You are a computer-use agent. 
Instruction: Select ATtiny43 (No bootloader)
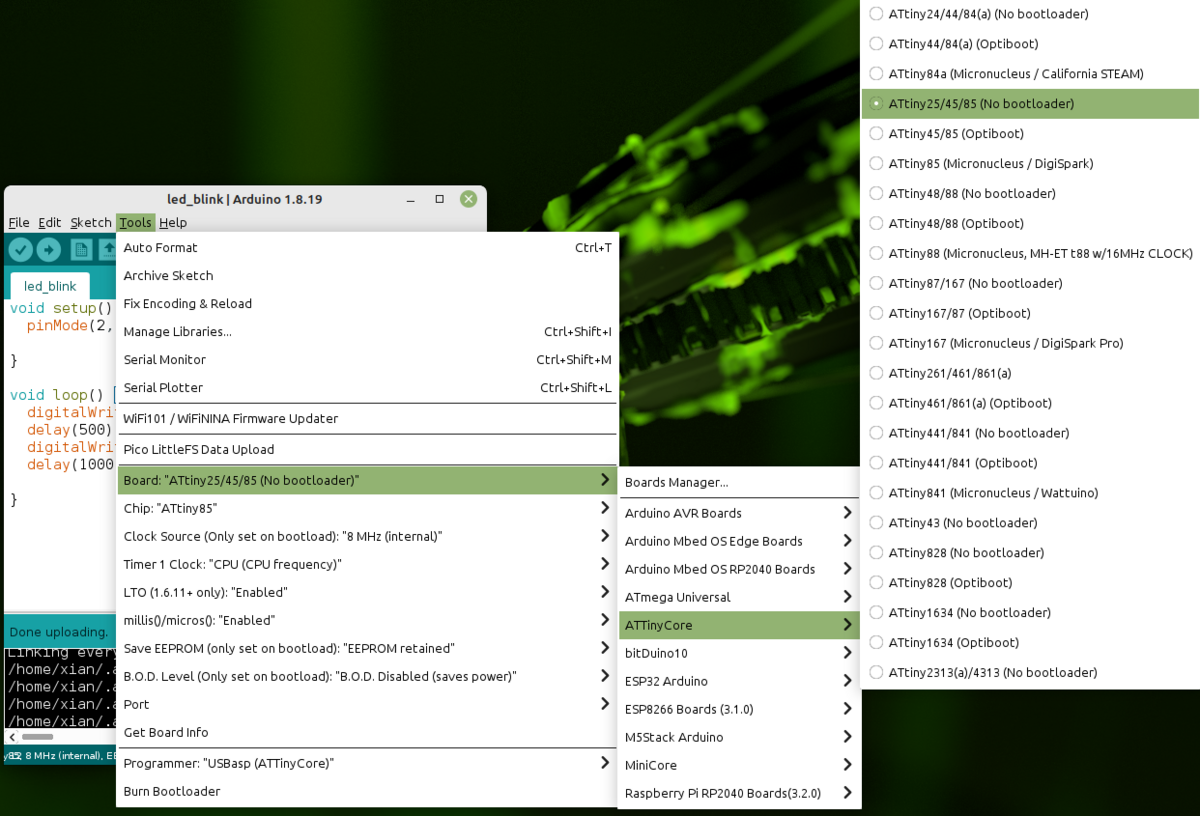pyautogui.click(x=1030, y=523)
